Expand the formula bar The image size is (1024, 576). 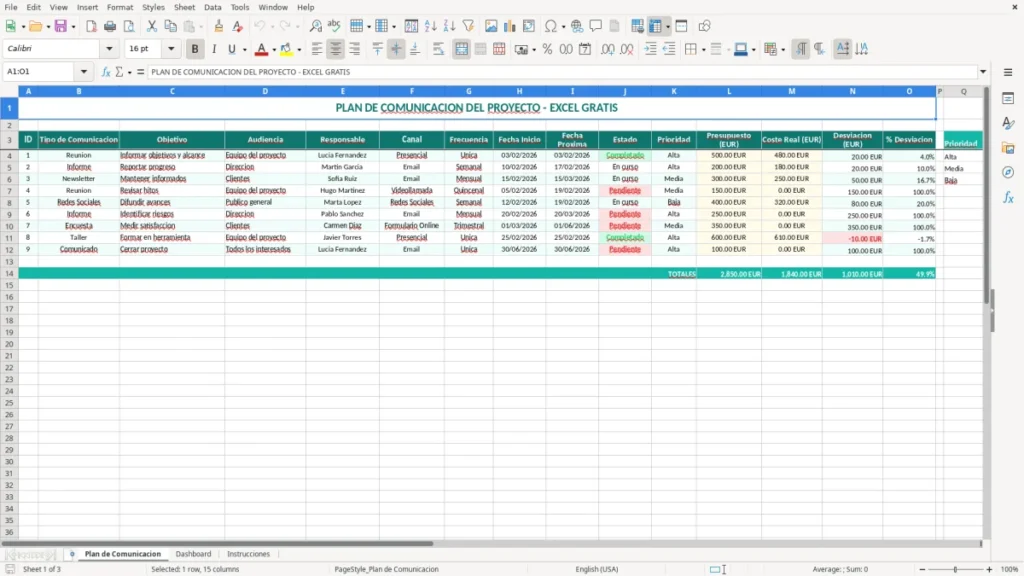click(x=983, y=72)
